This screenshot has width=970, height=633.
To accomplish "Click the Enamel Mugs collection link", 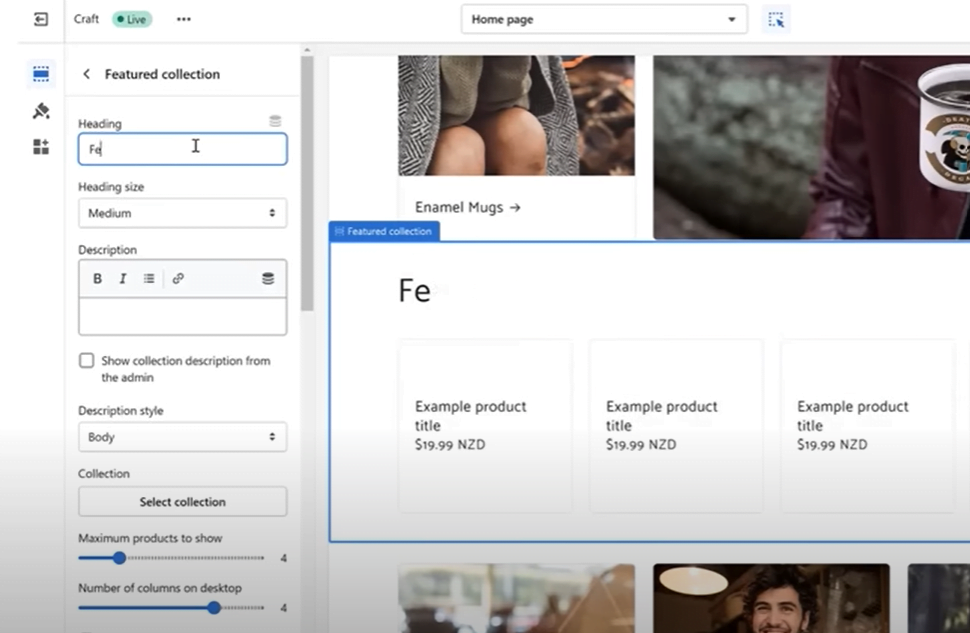I will click(468, 207).
